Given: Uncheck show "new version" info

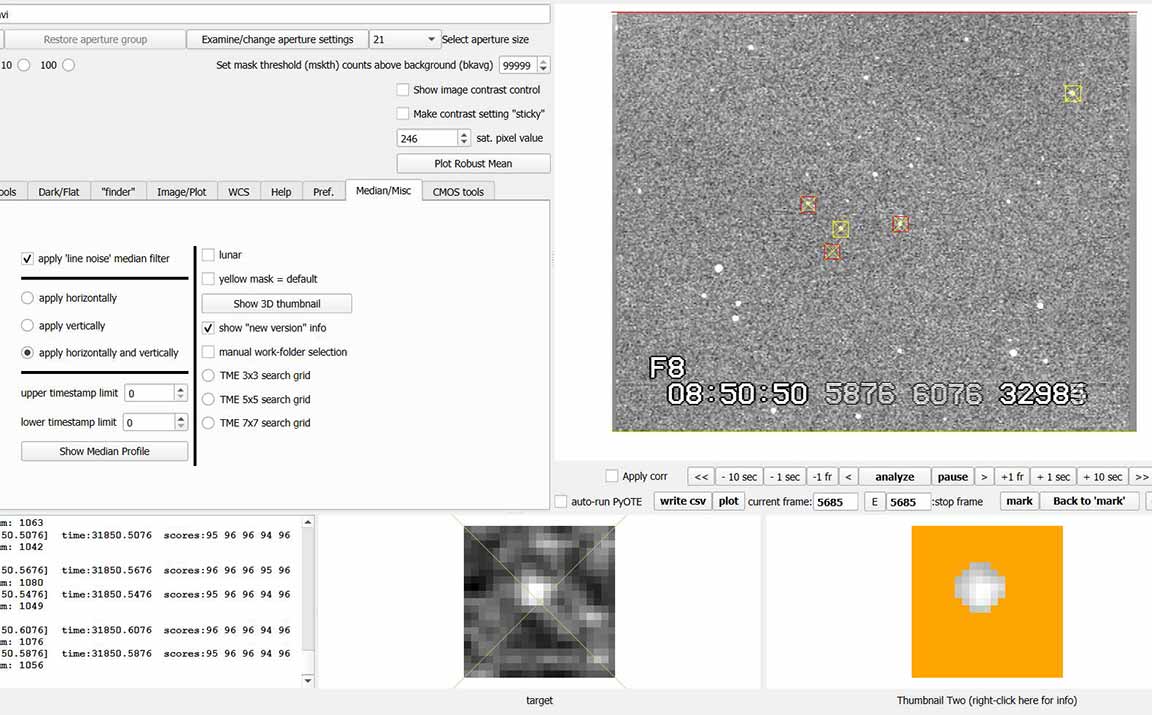Looking at the screenshot, I should 208,328.
